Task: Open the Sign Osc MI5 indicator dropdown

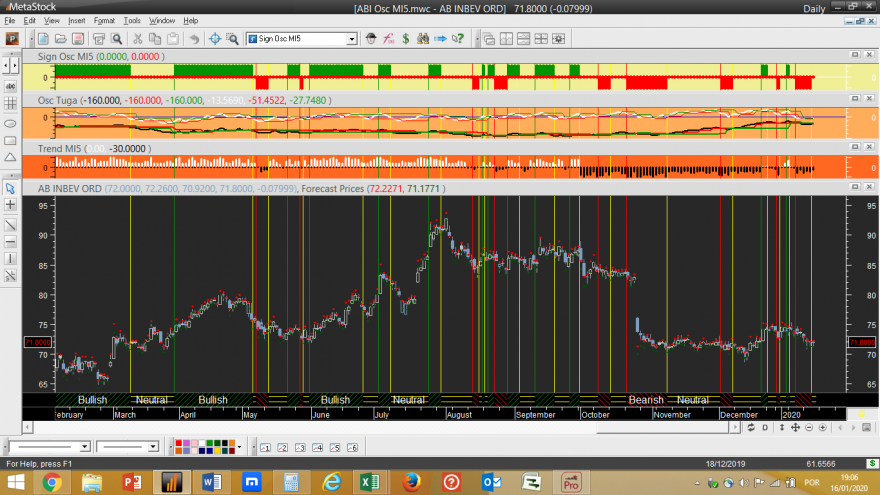Action: [352, 39]
